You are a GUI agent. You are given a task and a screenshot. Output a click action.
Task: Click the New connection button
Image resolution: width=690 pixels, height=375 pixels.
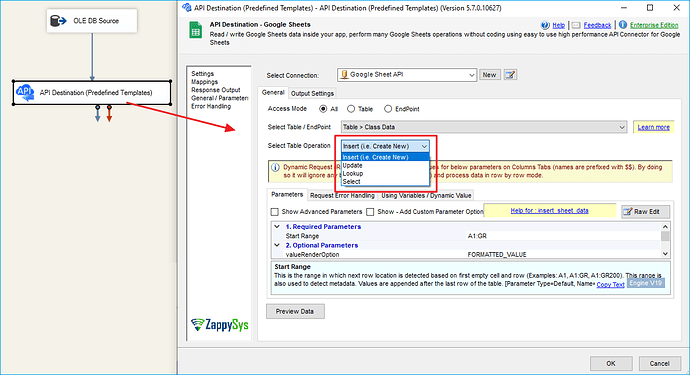click(489, 75)
